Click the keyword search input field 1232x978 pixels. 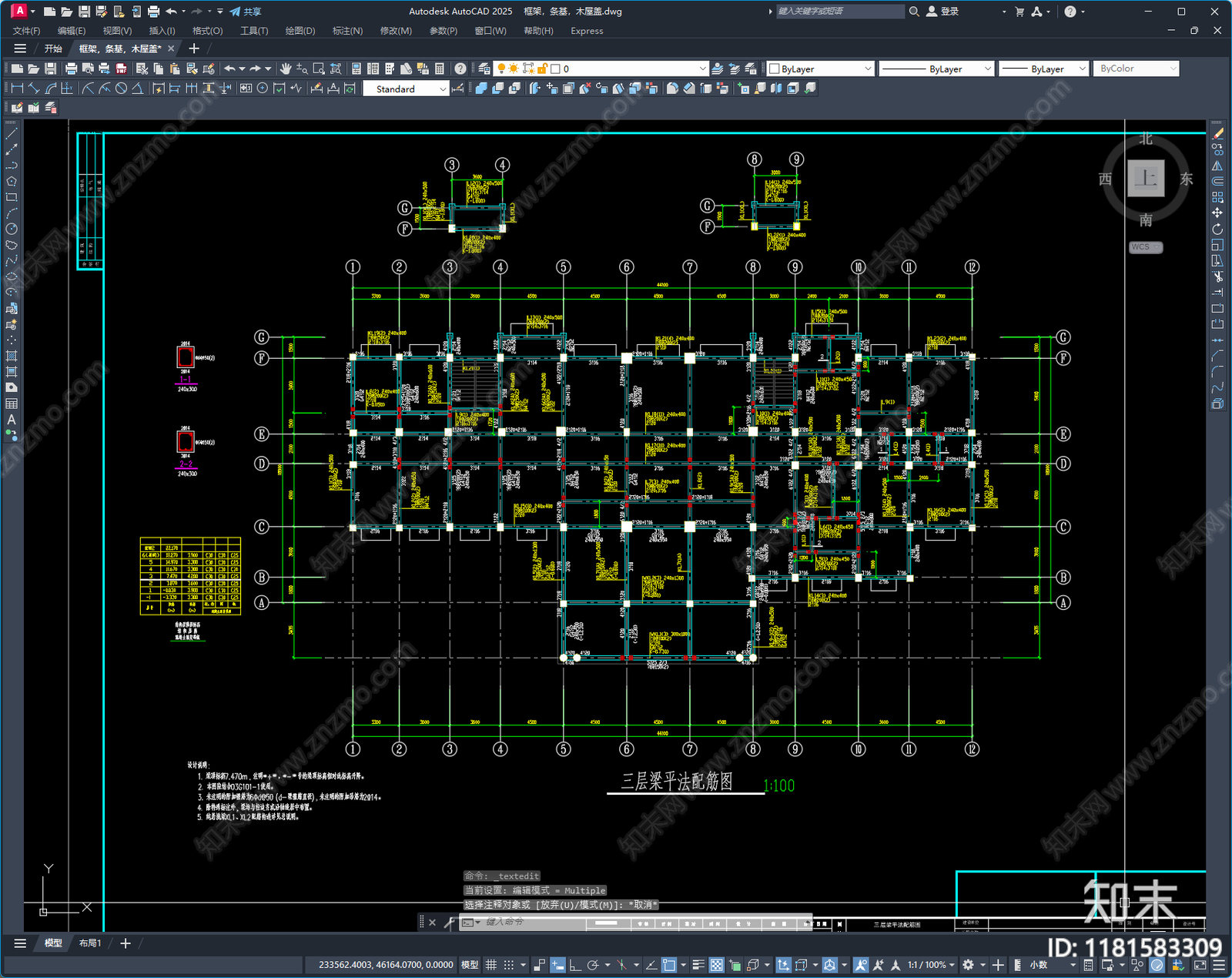coord(839,12)
